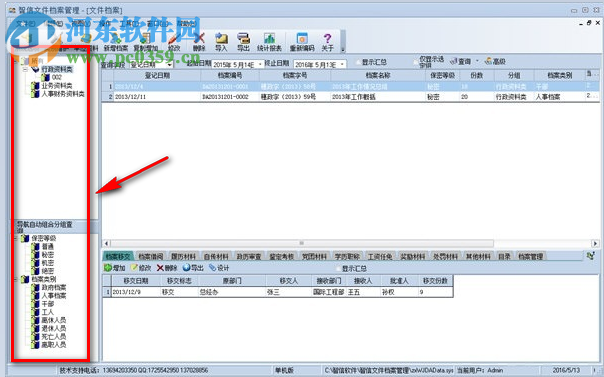This screenshot has width=604, height=377.
Task: Open the toolbar overflow arrow after 关于
Action: click(342, 49)
